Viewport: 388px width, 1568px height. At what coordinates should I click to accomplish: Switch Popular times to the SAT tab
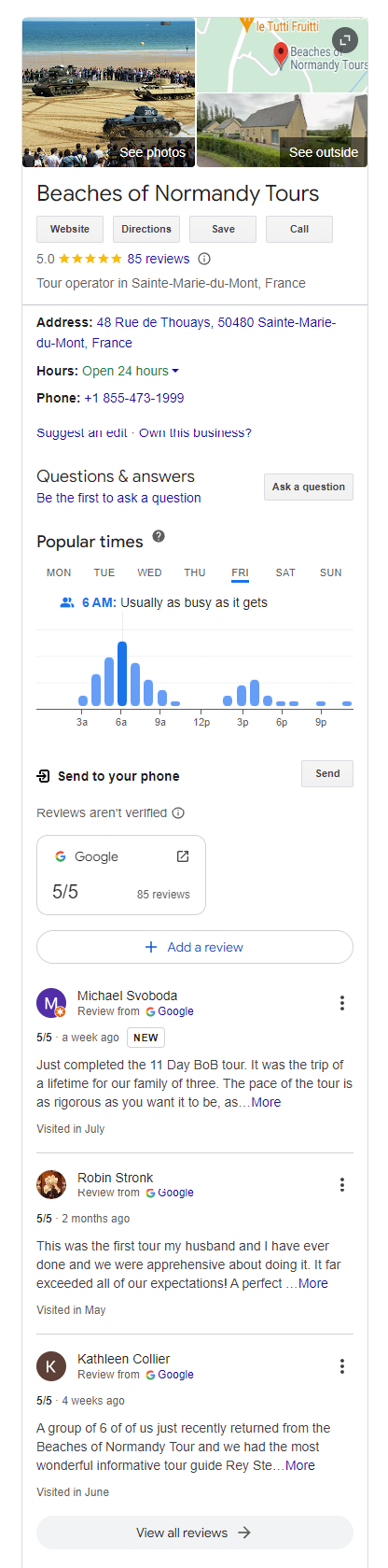click(x=285, y=572)
